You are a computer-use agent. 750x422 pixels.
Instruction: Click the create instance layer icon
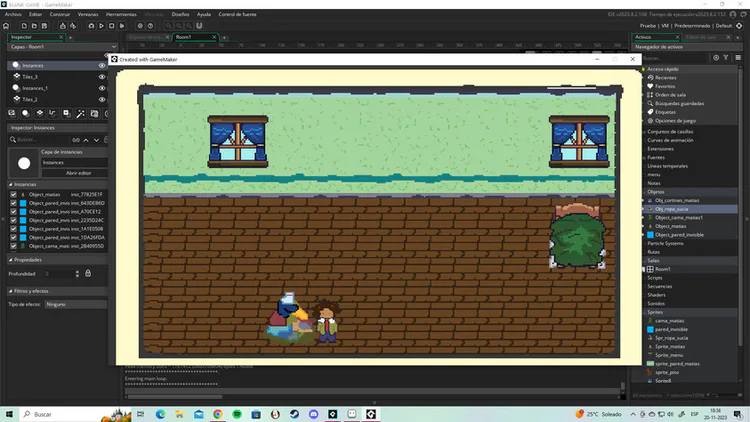pyautogui.click(x=25, y=113)
